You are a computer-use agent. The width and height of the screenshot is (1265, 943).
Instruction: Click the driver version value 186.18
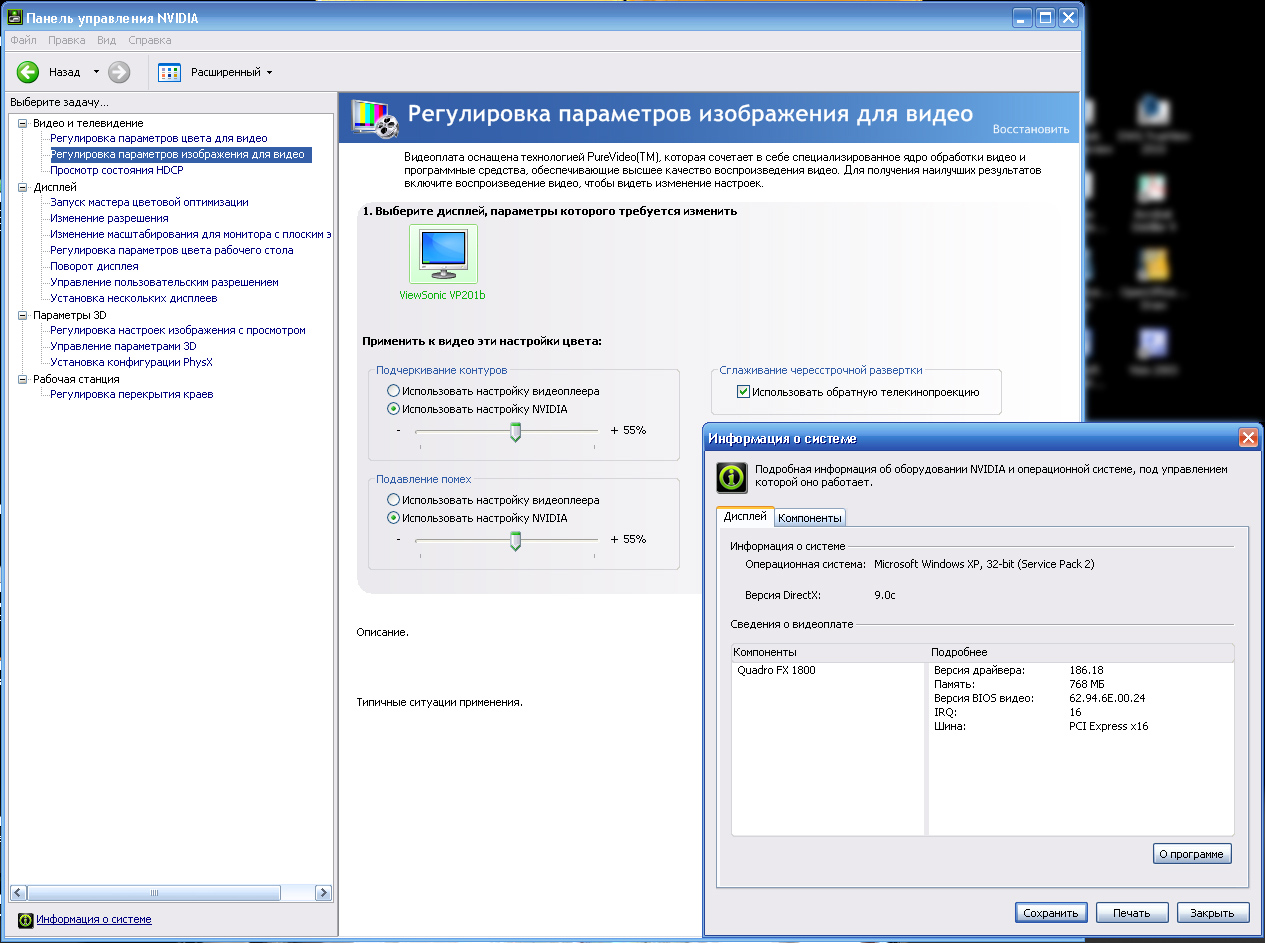(x=1086, y=670)
